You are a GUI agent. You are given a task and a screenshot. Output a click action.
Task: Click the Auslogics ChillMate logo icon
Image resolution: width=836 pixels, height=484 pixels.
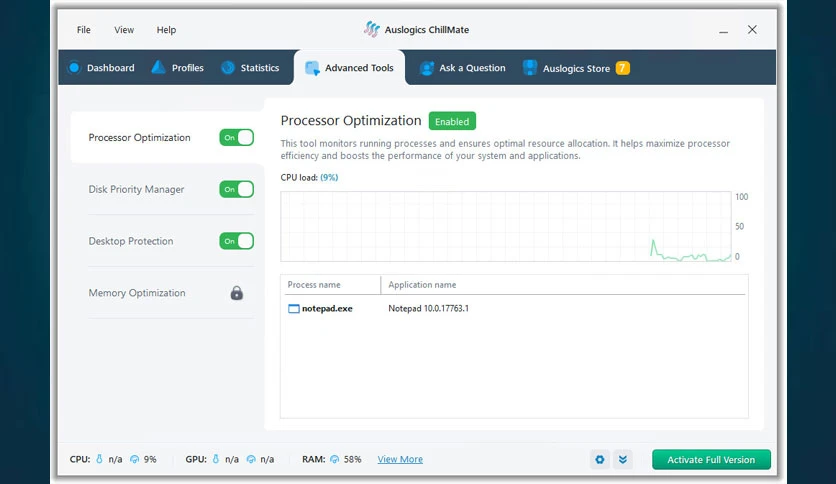372,29
